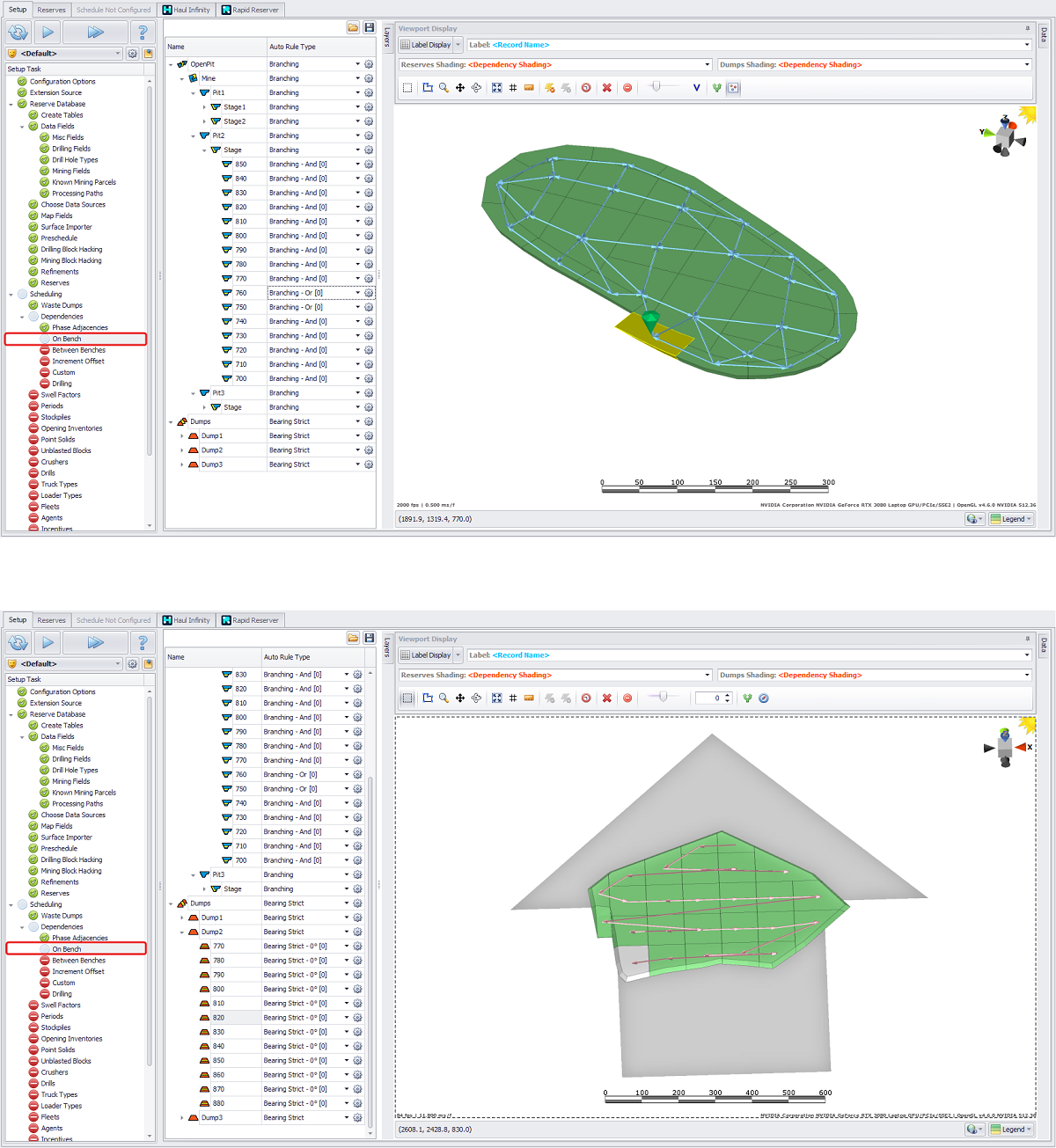Toggle the highlighted last icon in upper viewport toolbar
Viewport: 1056px width, 1148px height.
click(x=733, y=88)
